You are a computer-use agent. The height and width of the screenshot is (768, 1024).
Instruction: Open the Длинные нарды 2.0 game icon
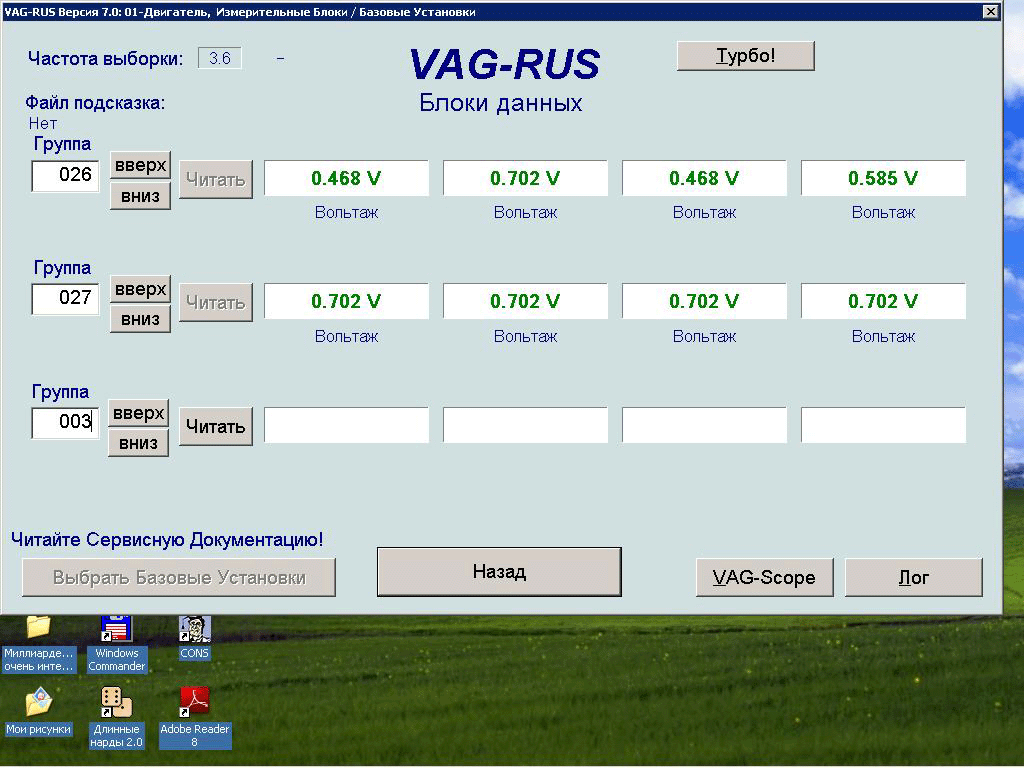(117, 704)
